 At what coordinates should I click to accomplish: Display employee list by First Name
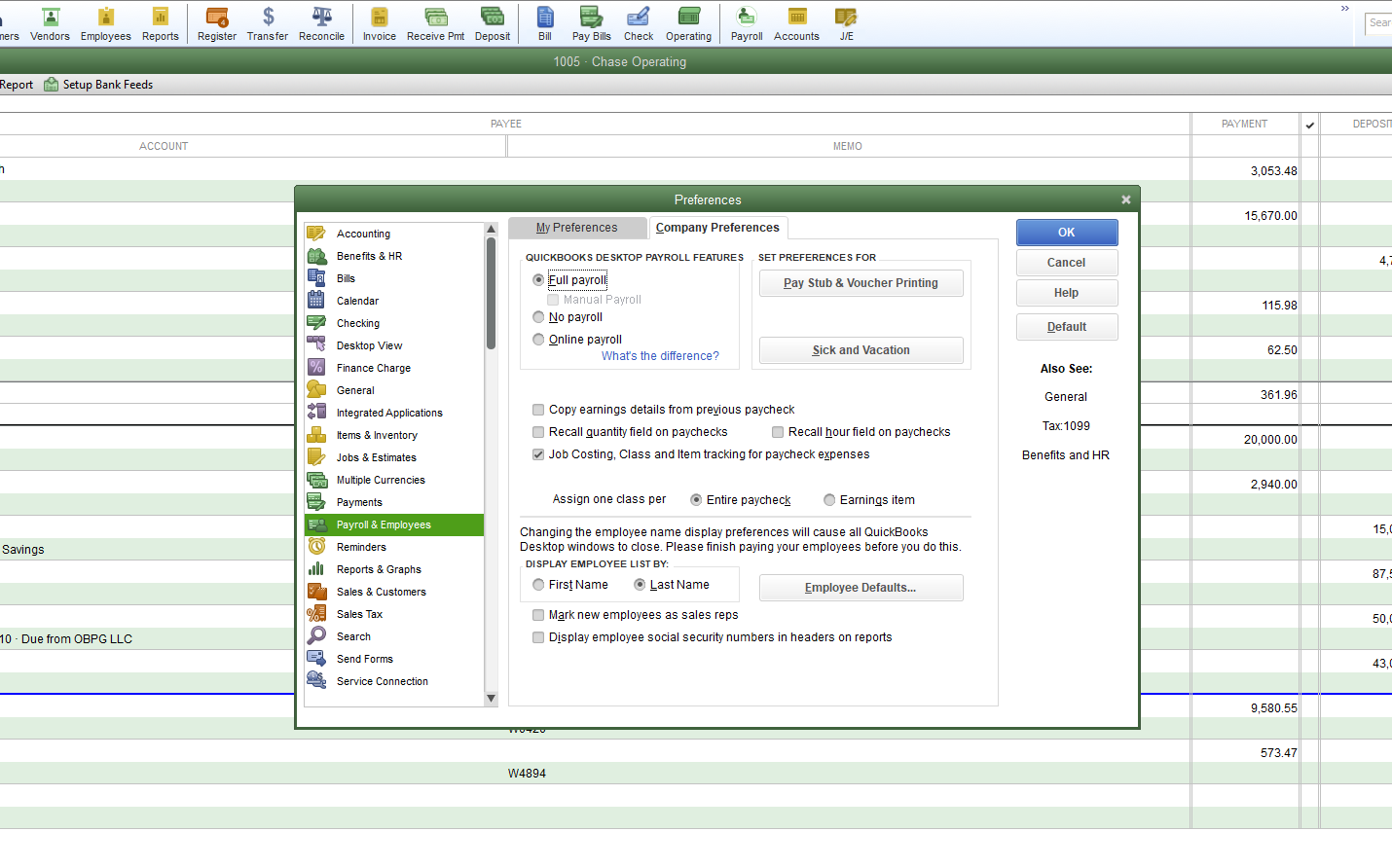click(538, 585)
